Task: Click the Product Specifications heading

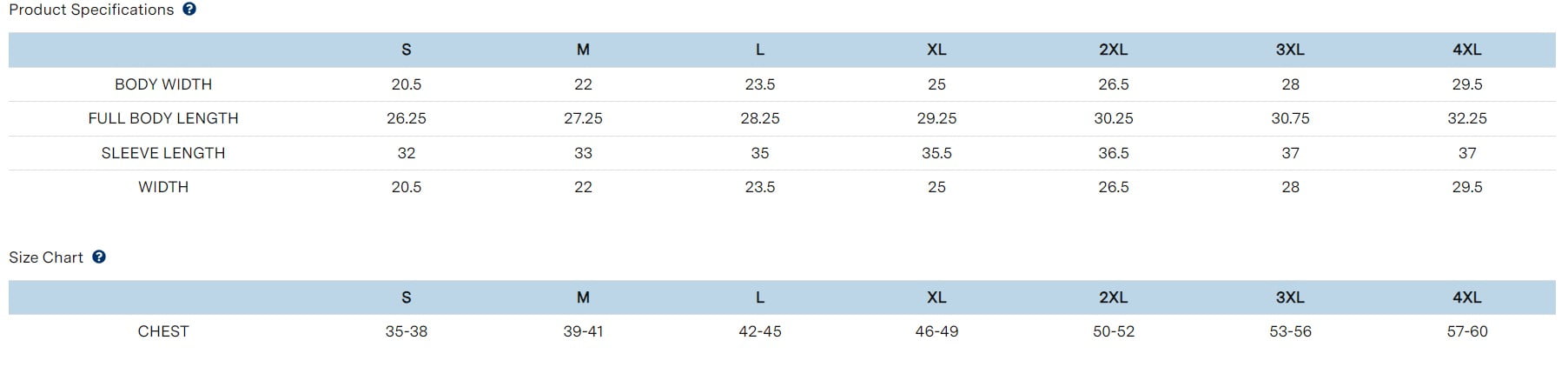Action: pos(91,10)
